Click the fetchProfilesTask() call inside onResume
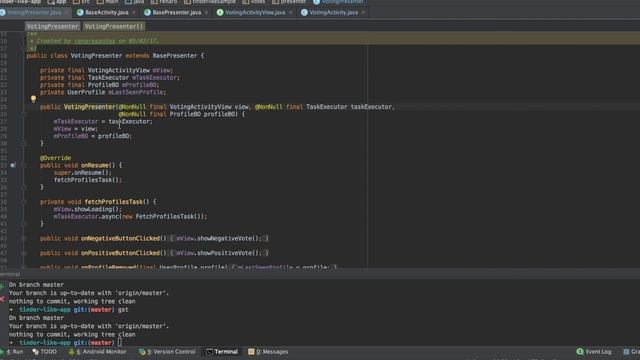This screenshot has width=640, height=360. (x=88, y=180)
